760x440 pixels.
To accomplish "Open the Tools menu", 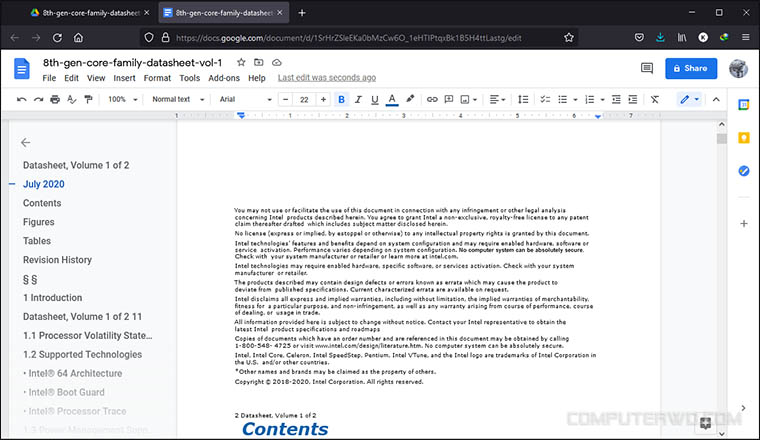I will coord(190,78).
